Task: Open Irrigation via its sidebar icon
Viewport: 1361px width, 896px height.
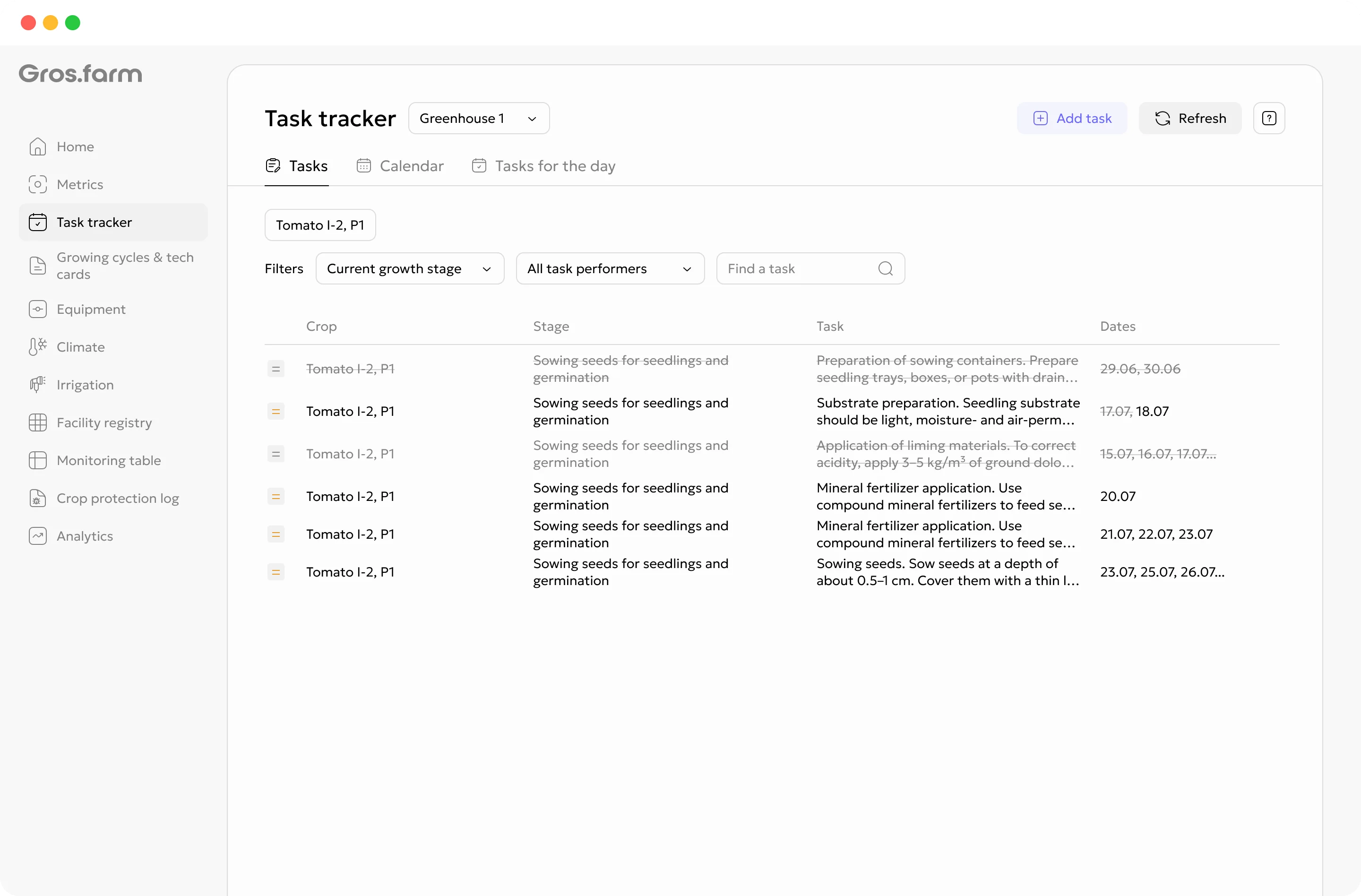Action: 38,385
